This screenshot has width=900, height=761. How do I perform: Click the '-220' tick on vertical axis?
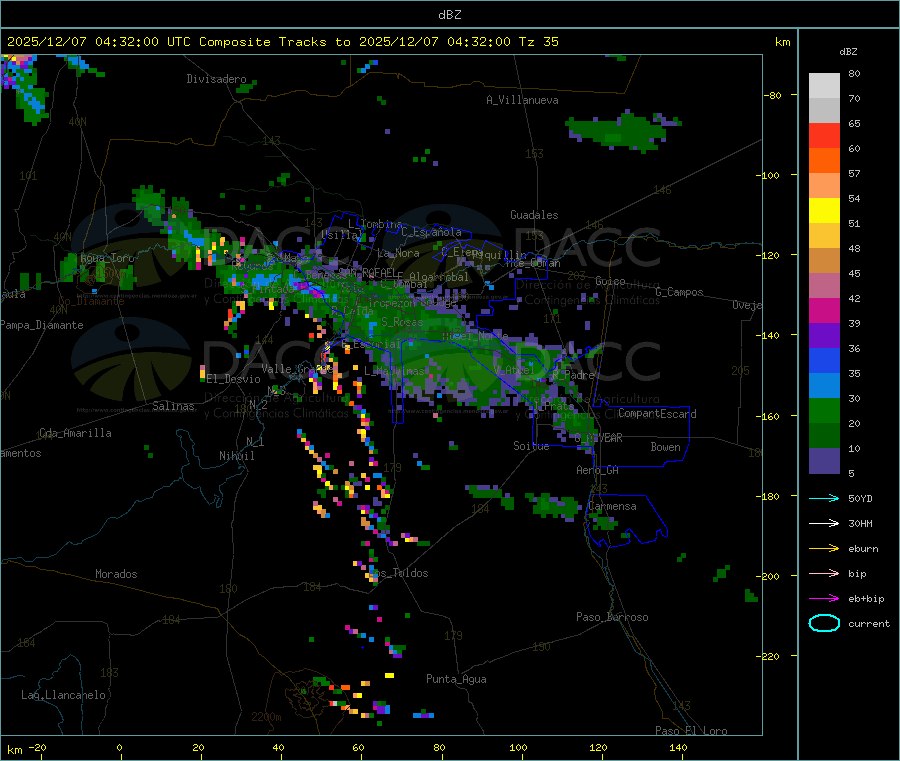pyautogui.click(x=769, y=656)
